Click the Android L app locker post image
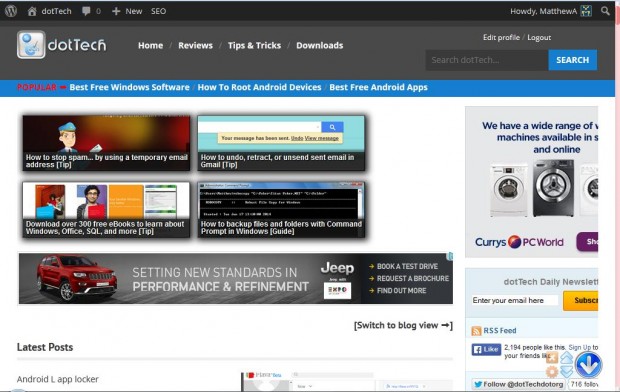Screen dimensions: 620x392 tap(347, 381)
